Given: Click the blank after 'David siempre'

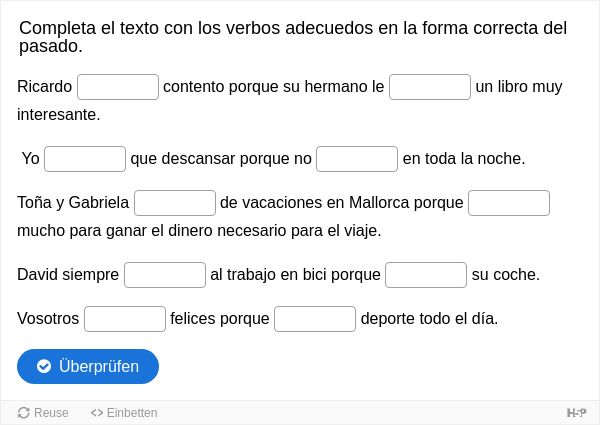Looking at the screenshot, I should click(x=165, y=275).
